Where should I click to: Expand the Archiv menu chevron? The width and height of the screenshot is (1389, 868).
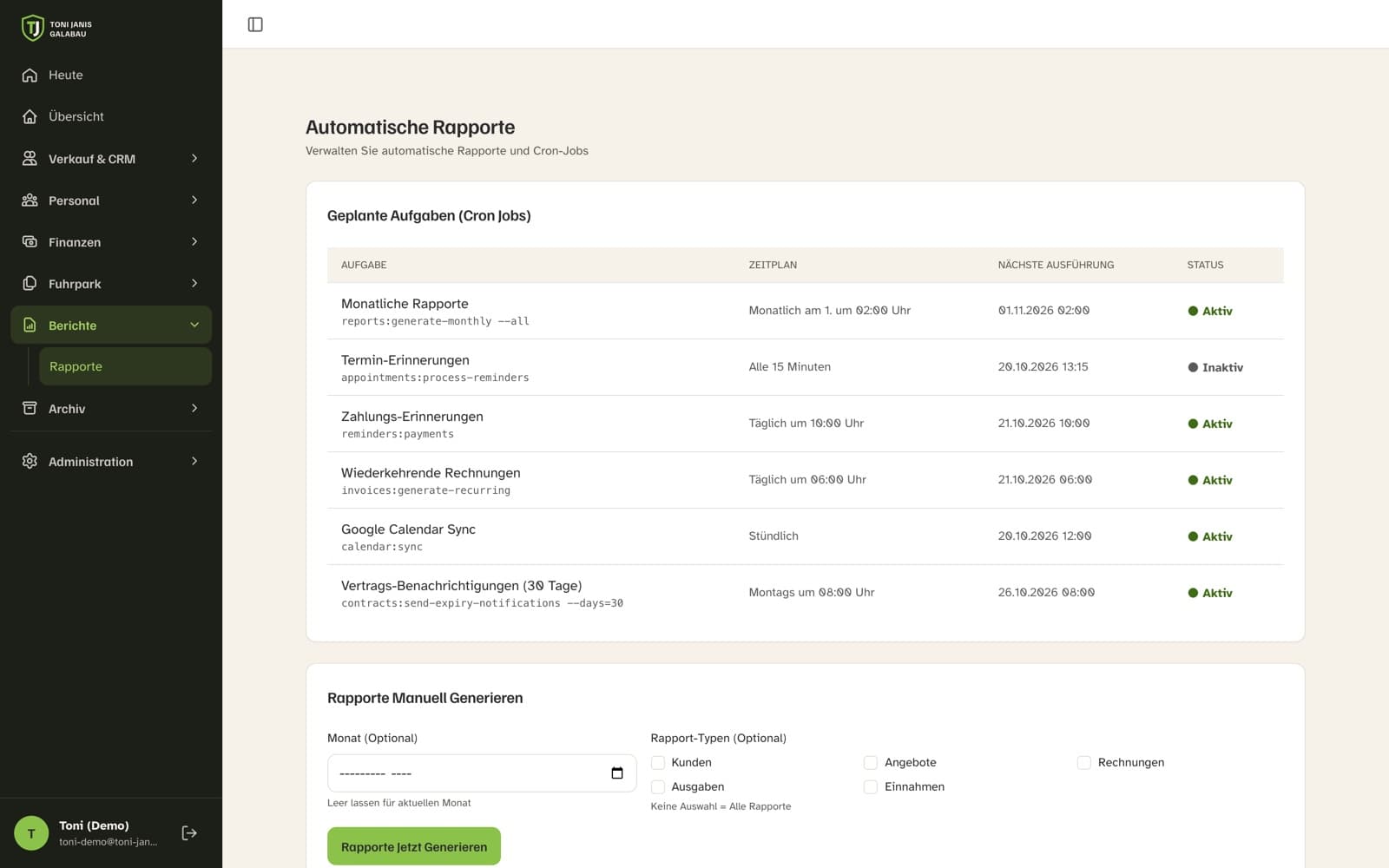tap(194, 409)
